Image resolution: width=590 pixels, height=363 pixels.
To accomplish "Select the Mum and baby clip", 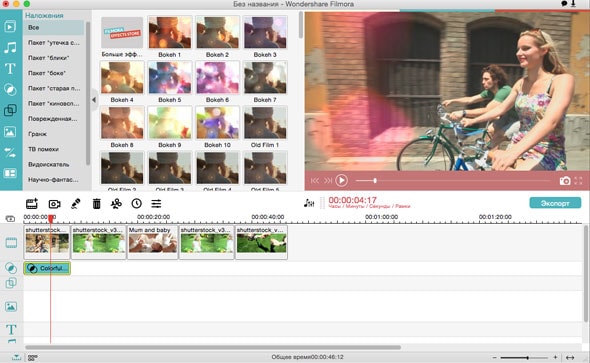I will tap(152, 242).
